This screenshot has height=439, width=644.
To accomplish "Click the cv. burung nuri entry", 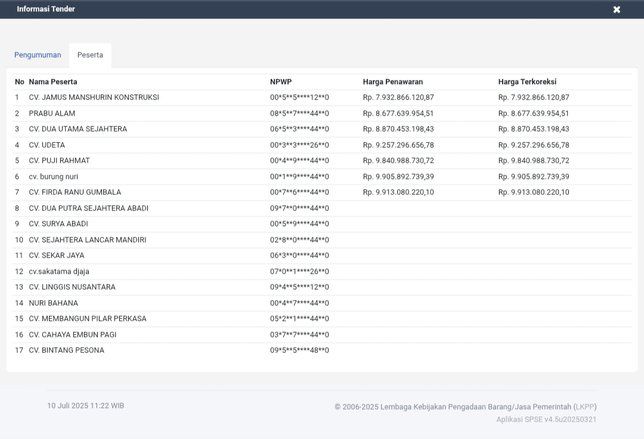I will point(53,176).
